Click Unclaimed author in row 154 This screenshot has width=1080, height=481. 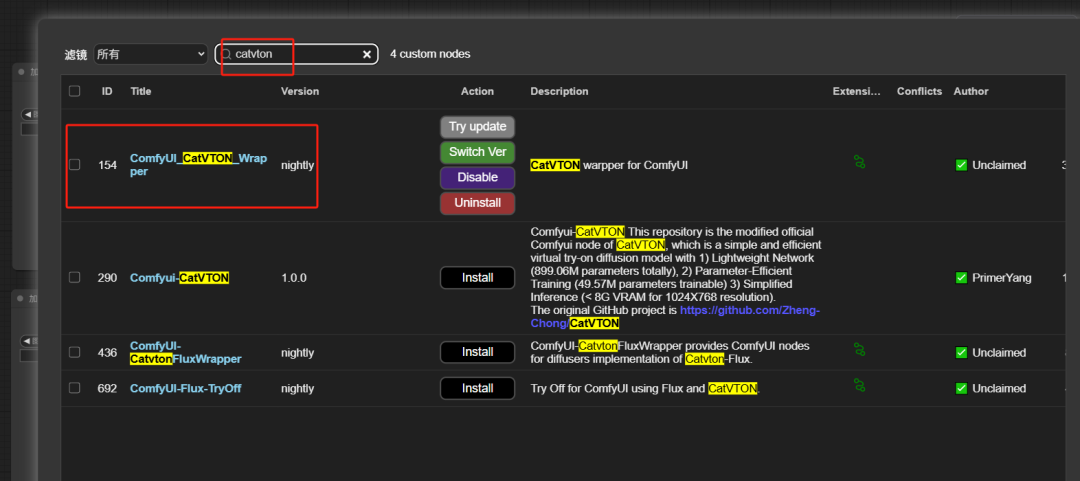coord(999,165)
